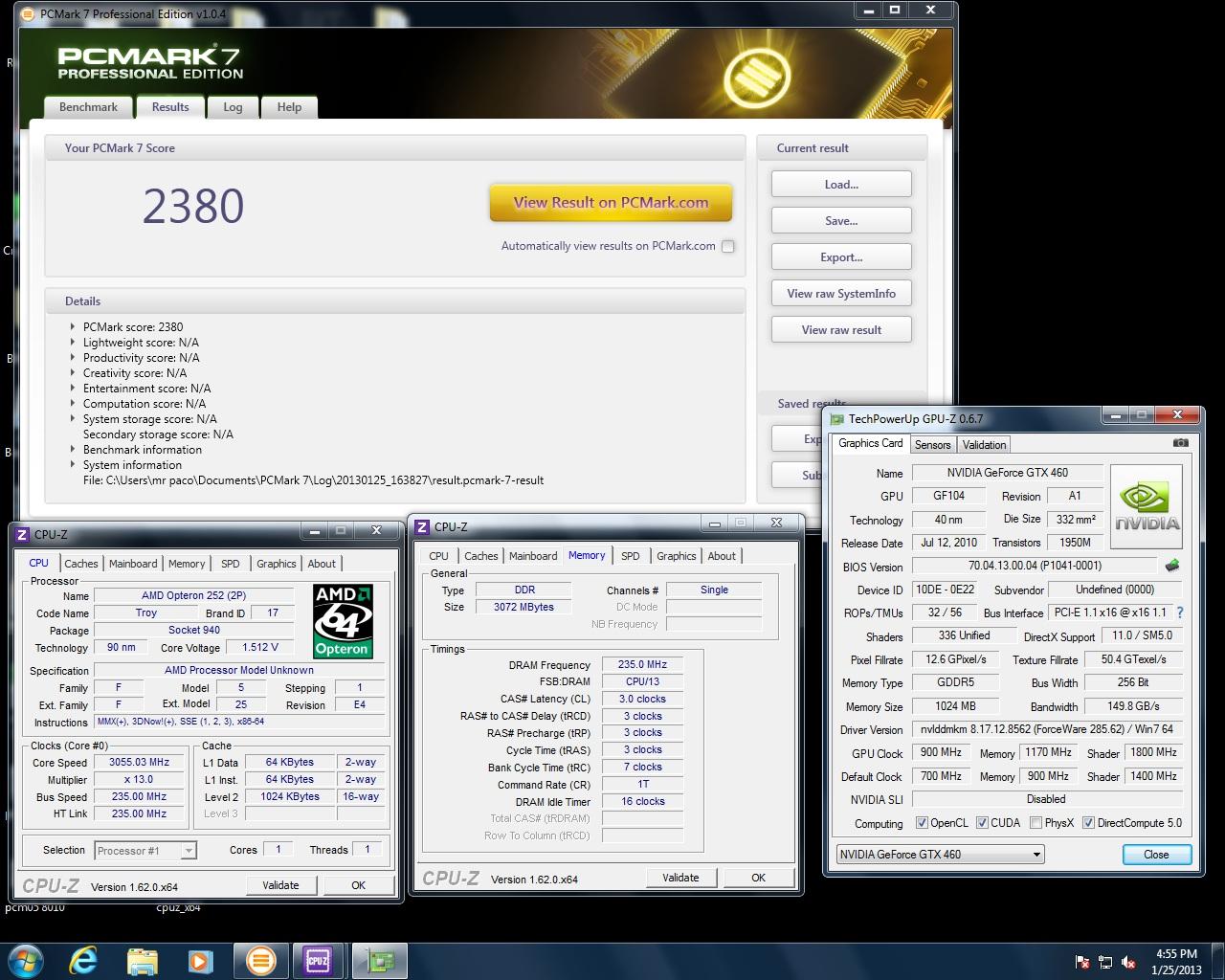Toggle the OpenCL checkbox in GPU-Z

922,823
